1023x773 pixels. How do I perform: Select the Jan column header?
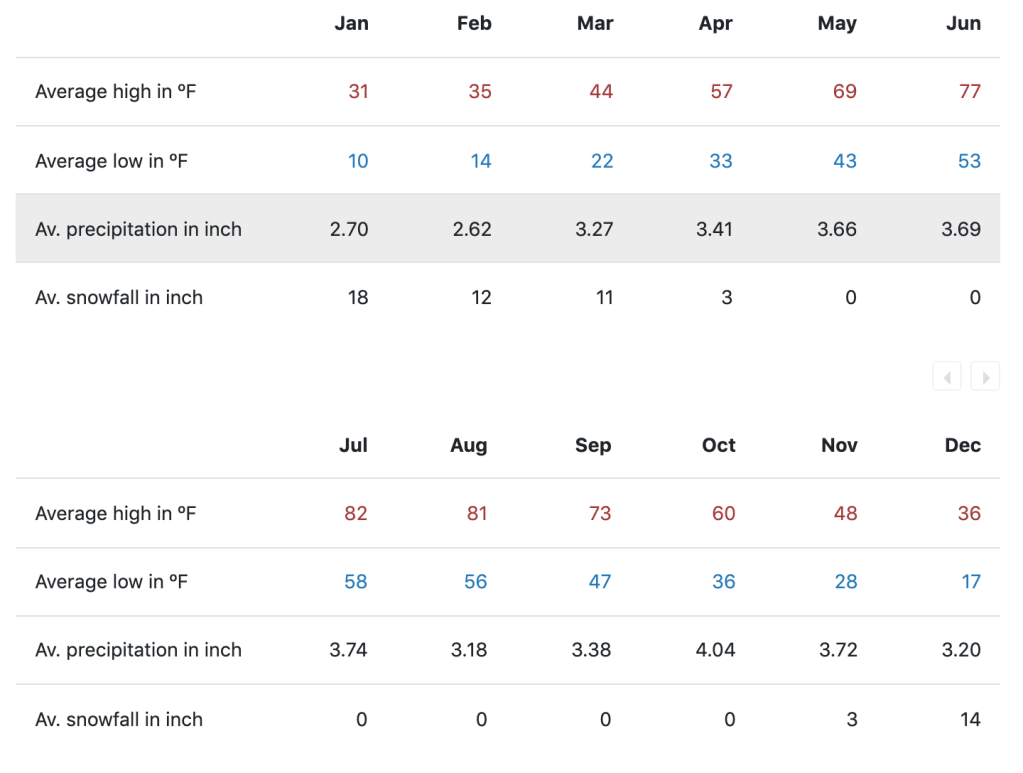351,24
